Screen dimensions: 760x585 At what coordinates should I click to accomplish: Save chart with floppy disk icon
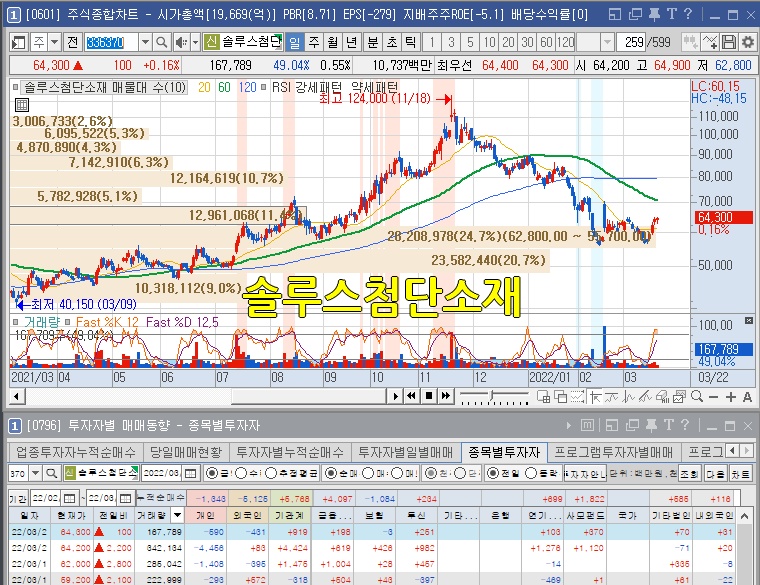(729, 42)
